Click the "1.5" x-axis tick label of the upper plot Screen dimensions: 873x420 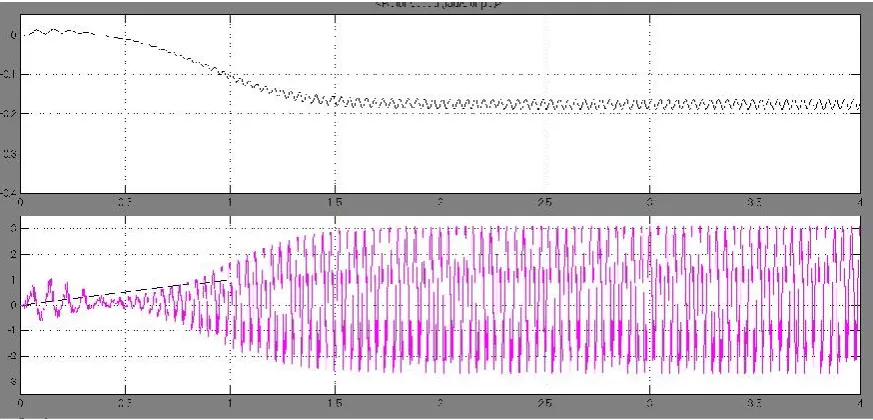pyautogui.click(x=335, y=201)
